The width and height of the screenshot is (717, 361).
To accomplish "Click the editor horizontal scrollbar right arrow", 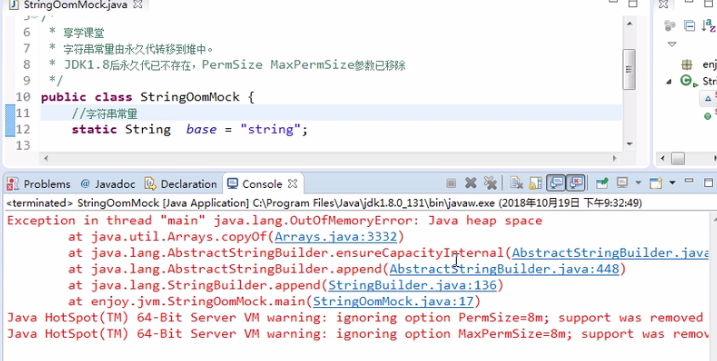I will [615, 158].
